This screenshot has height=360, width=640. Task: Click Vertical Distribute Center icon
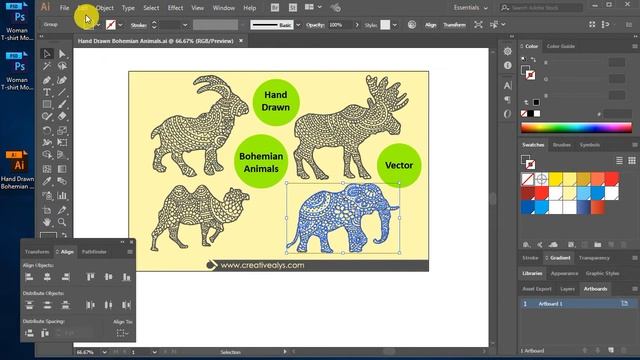click(47, 305)
